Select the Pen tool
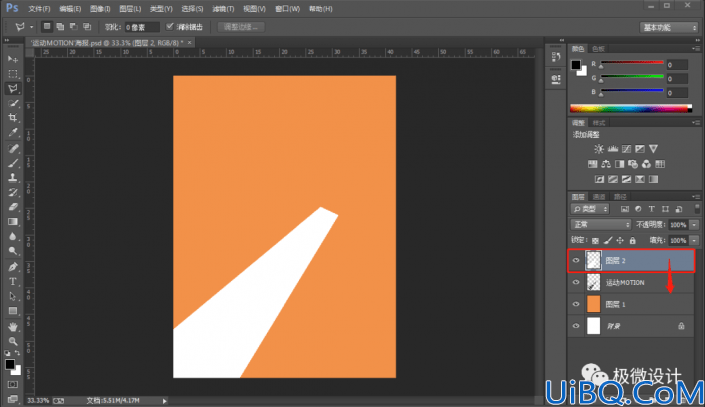Image resolution: width=705 pixels, height=407 pixels. [x=13, y=267]
